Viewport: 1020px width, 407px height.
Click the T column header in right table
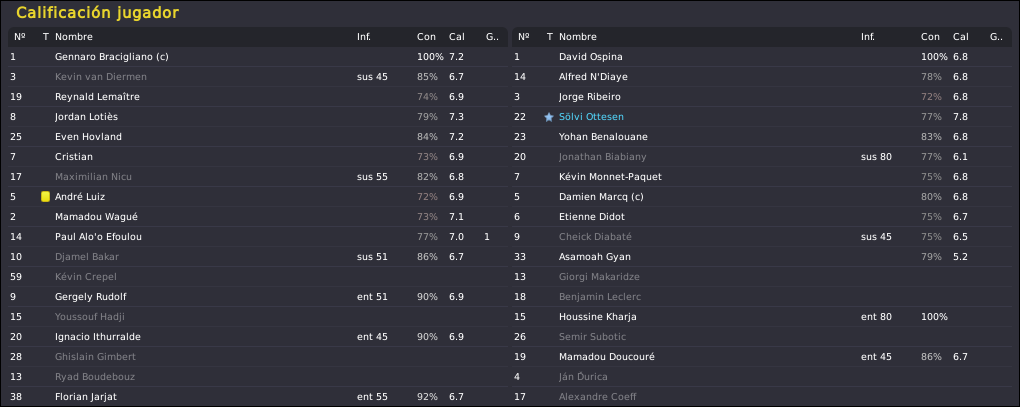coord(550,37)
